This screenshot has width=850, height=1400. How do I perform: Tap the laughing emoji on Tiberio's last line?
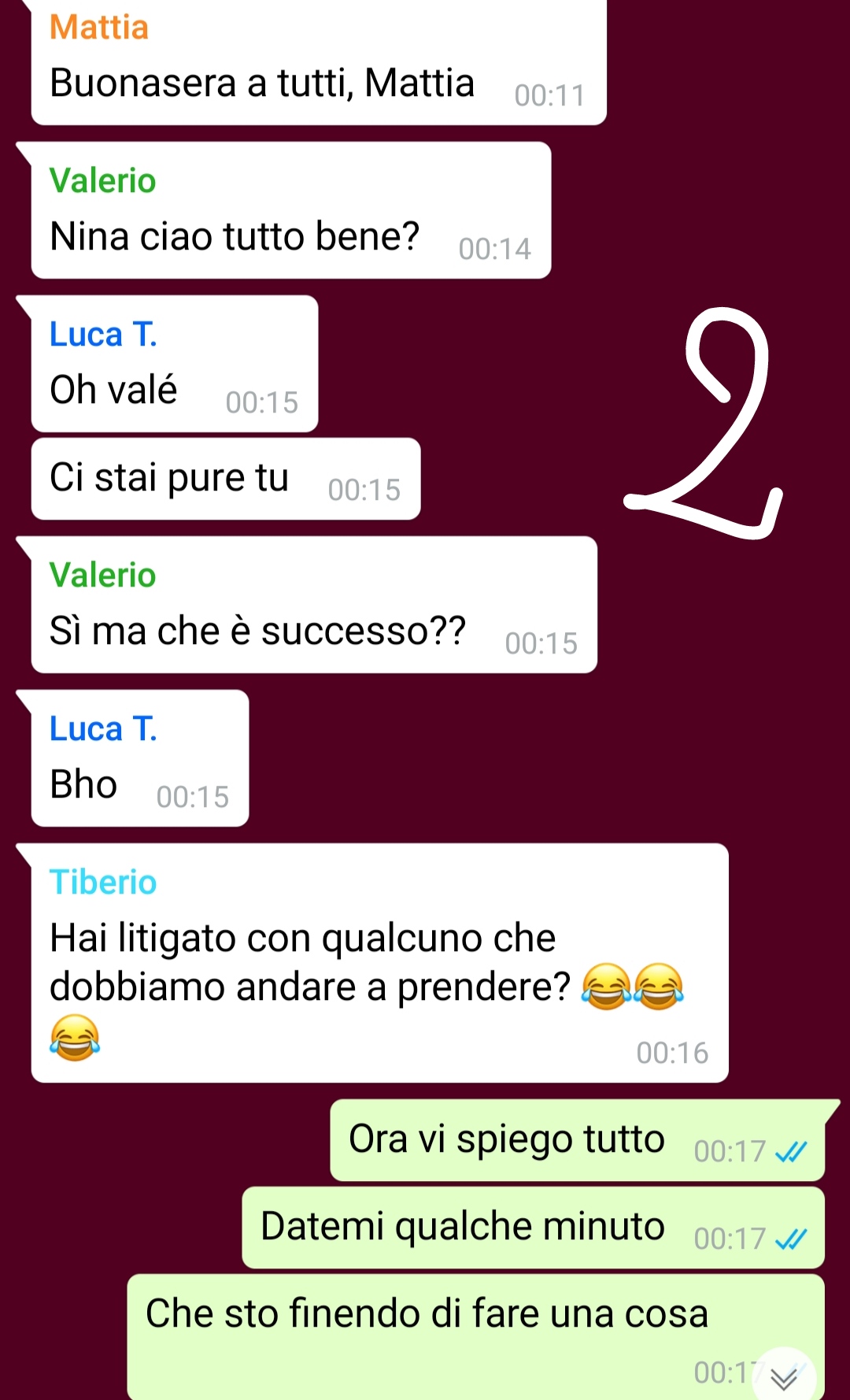coord(75,1037)
